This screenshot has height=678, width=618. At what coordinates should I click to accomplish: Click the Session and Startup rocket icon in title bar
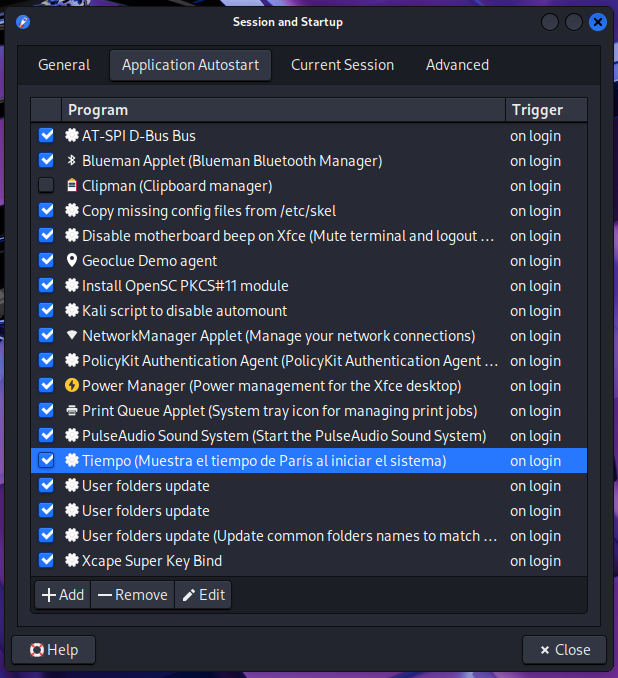[23, 21]
